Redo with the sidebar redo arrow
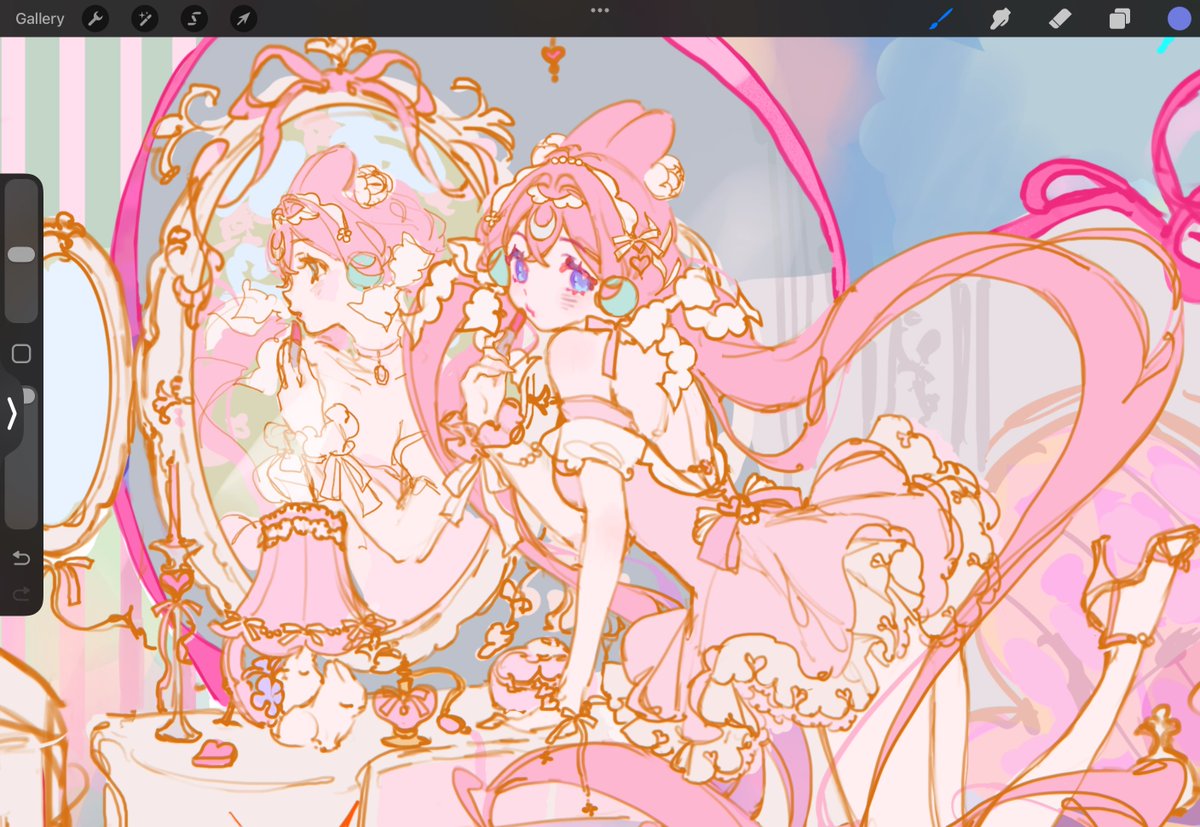Image resolution: width=1200 pixels, height=827 pixels. click(x=21, y=594)
